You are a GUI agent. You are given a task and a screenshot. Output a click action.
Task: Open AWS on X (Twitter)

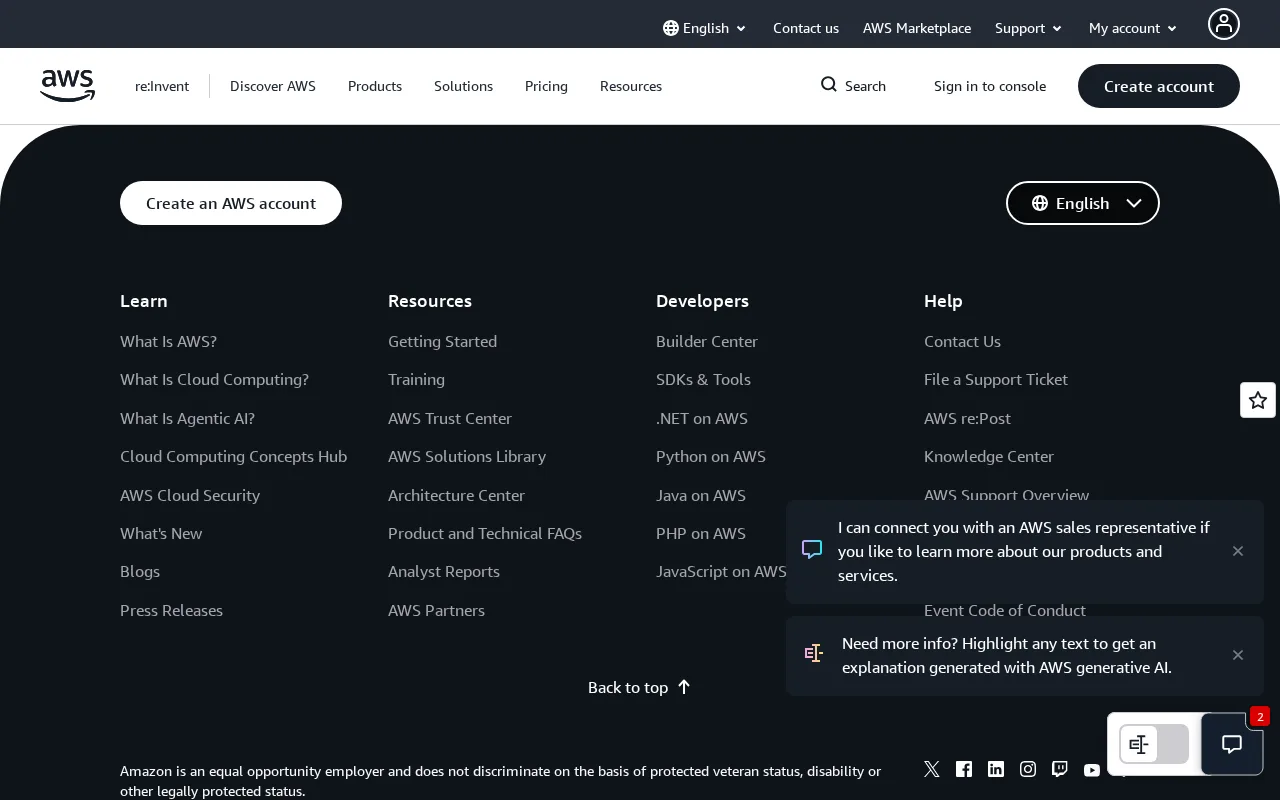[x=932, y=769]
